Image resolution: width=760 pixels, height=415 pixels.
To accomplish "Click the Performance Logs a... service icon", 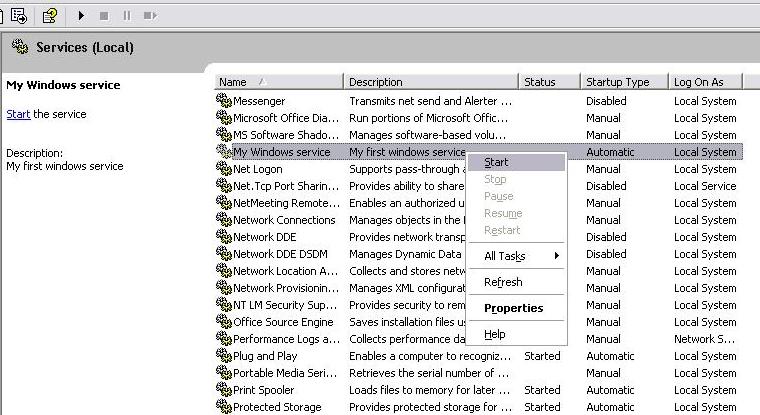I will [x=223, y=338].
